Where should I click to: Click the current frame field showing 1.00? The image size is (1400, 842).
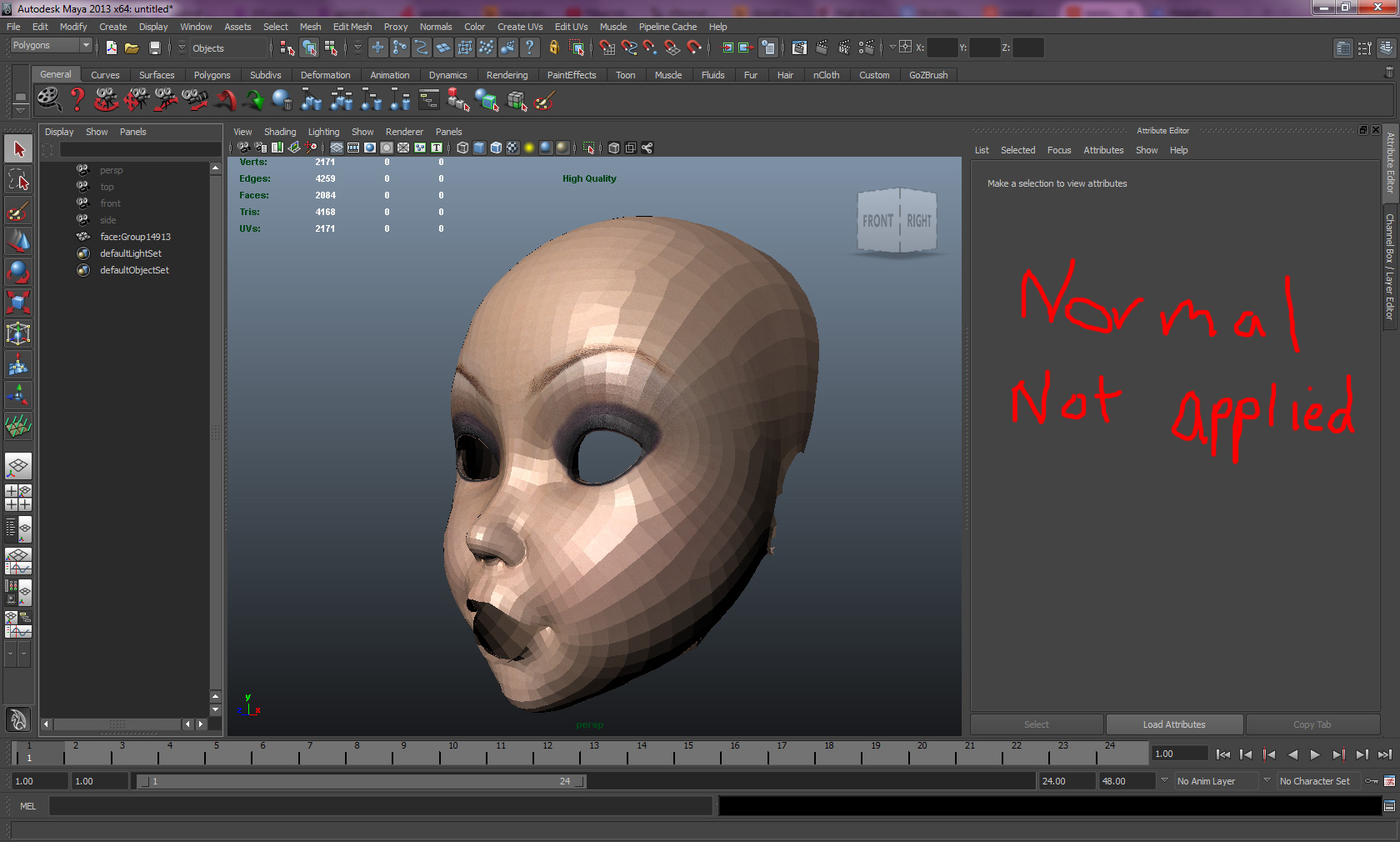[1180, 754]
